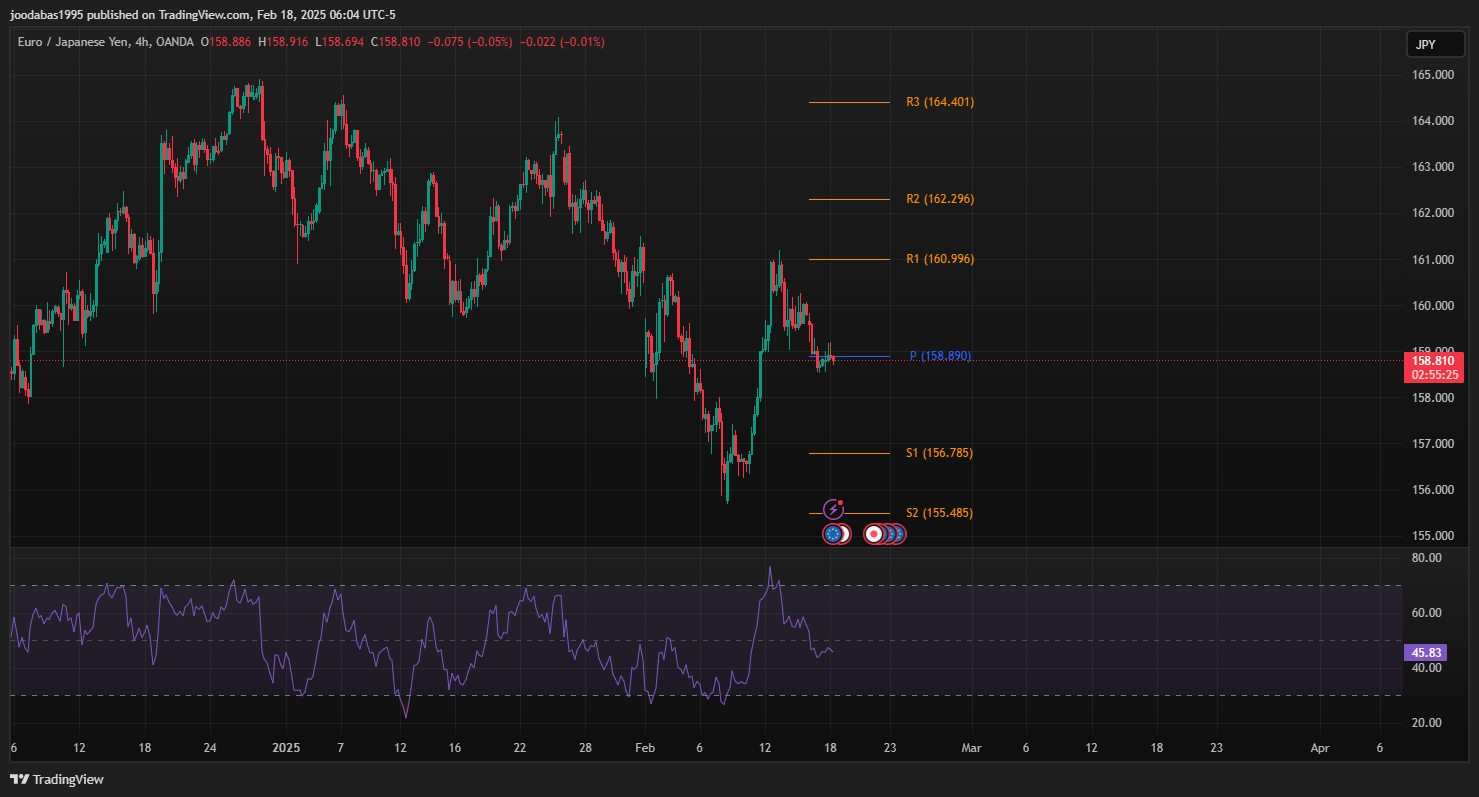Click the 2025 label on time axis
Image resolution: width=1479 pixels, height=797 pixels.
(287, 748)
